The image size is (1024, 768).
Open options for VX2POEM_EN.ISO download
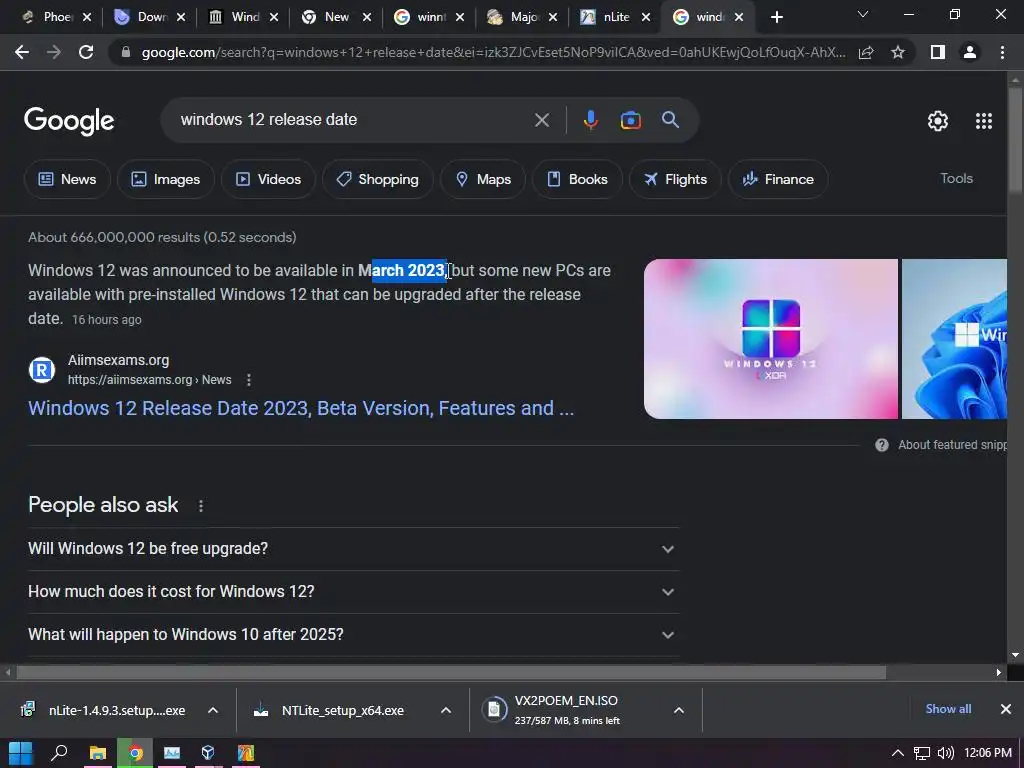coord(679,711)
